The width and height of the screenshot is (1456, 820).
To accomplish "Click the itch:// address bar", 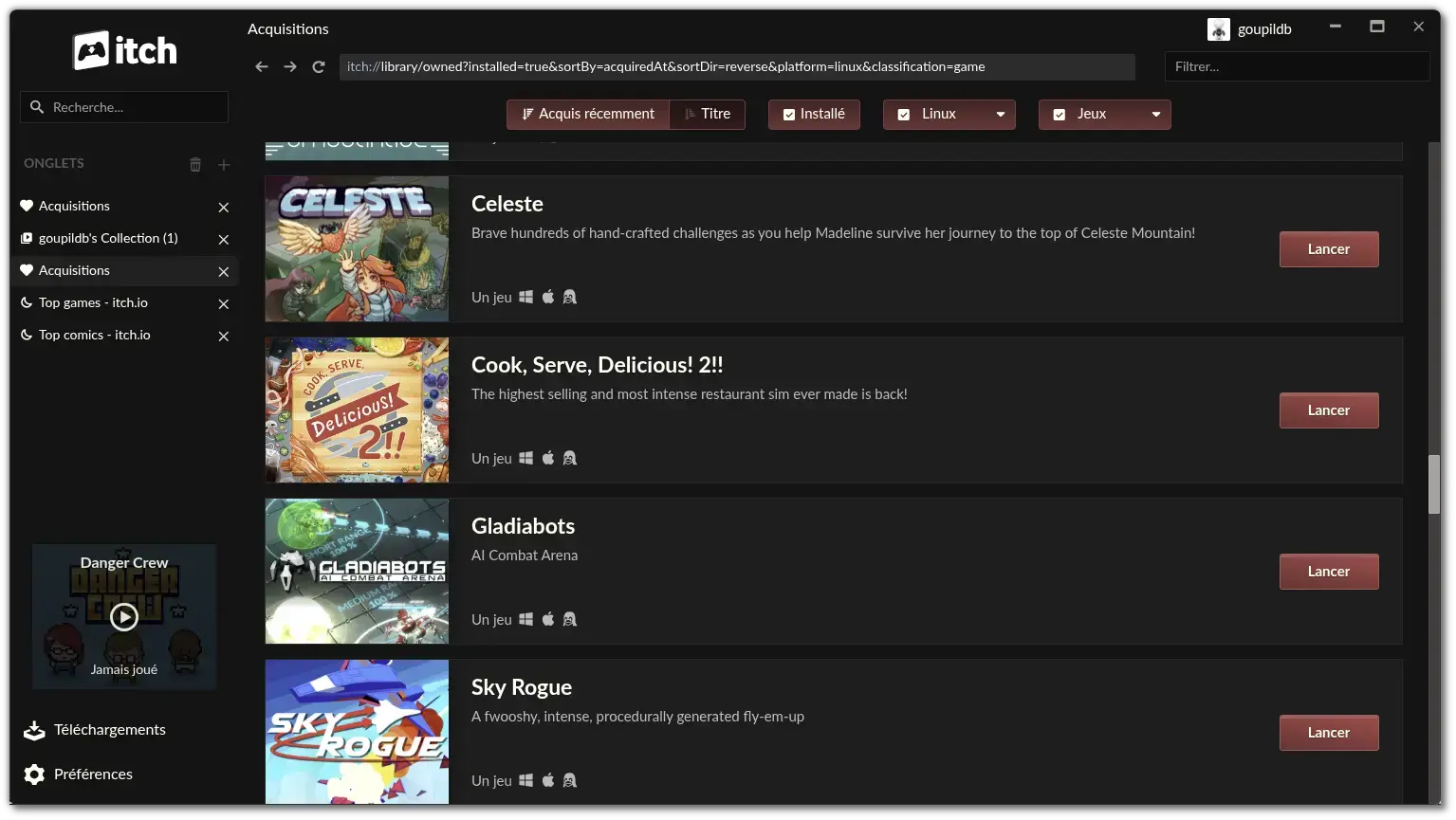I will pos(737,66).
